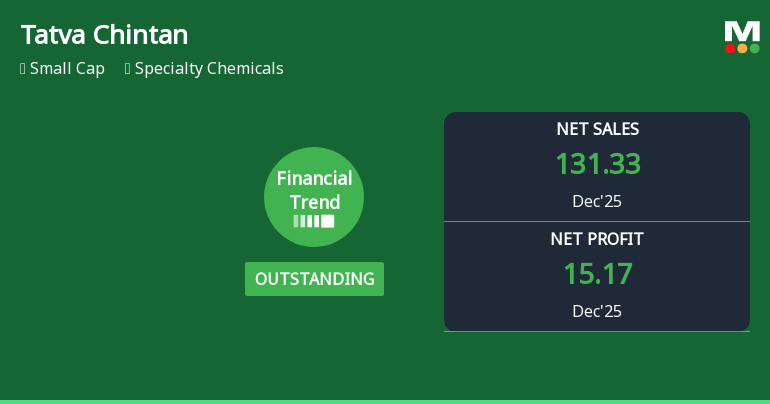The image size is (770, 404).
Task: Click the 131.33 net sales value
Action: point(597,164)
